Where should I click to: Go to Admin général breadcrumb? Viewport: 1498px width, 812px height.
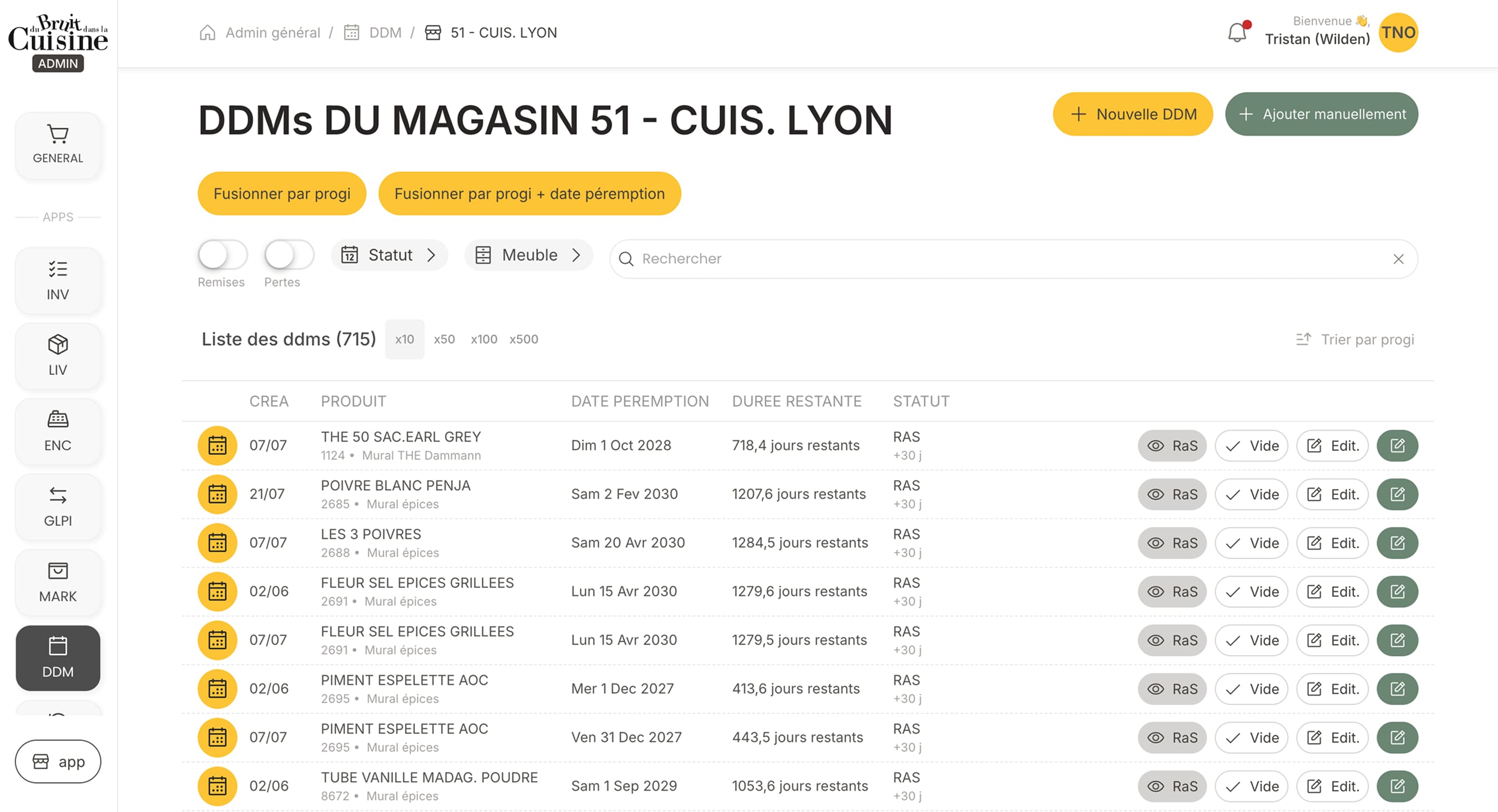click(x=273, y=33)
